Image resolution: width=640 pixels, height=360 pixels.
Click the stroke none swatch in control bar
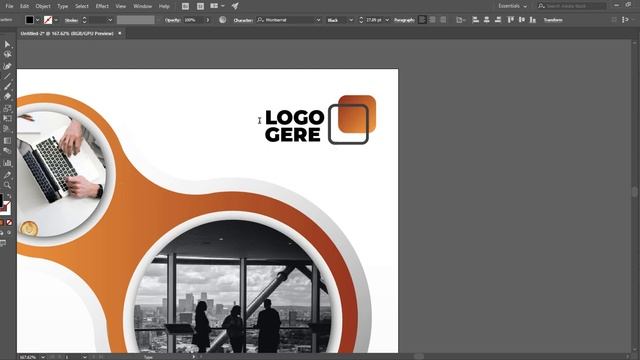[x=48, y=20]
